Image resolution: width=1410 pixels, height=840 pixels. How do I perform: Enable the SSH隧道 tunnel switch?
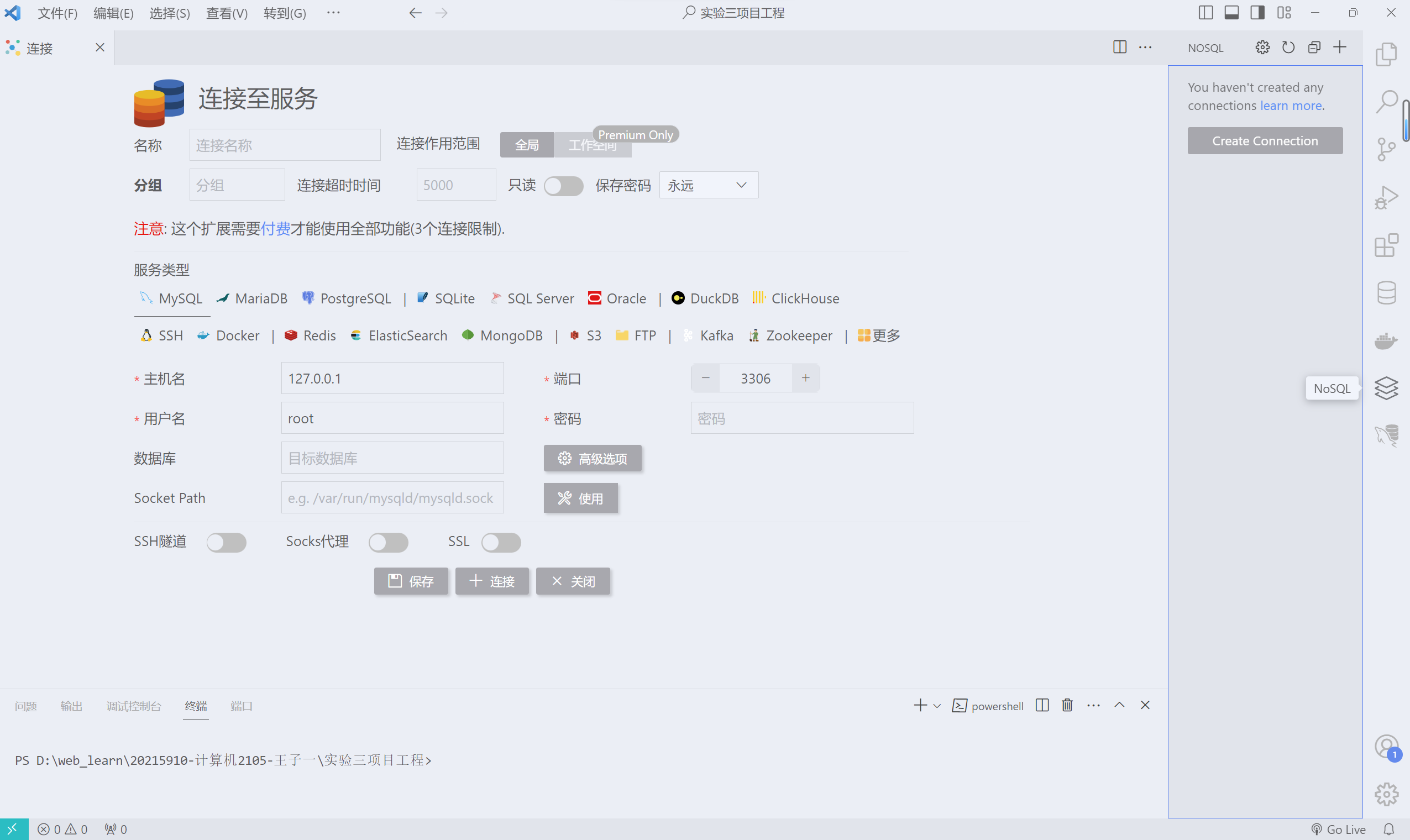point(227,542)
